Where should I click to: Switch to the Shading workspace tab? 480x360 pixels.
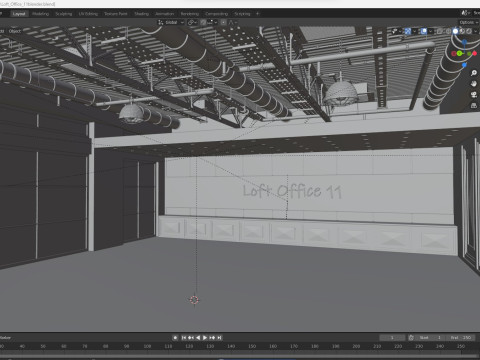pyautogui.click(x=142, y=14)
